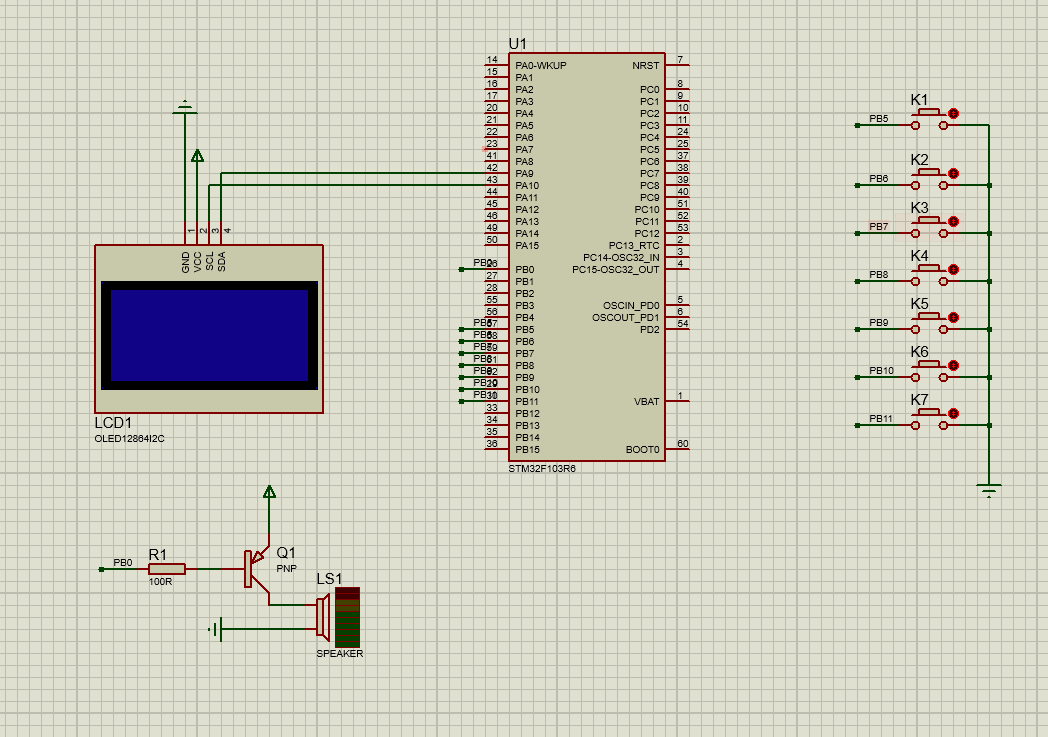Viewport: 1048px width, 737px height.
Task: Click the PB11 net label beside K7
Action: (881, 419)
